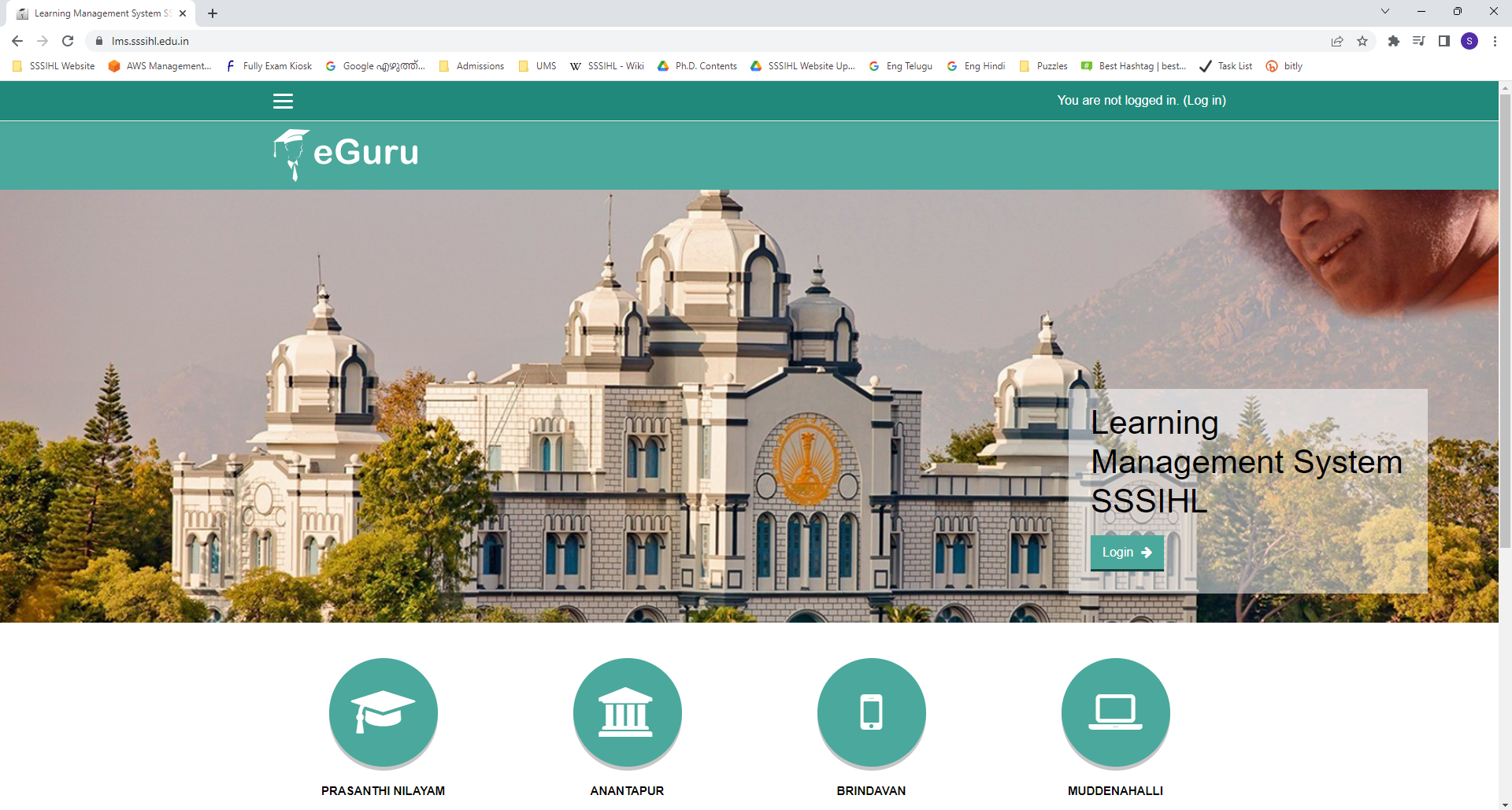This screenshot has height=810, width=1512.
Task: Open the Prasanthi Nilayam graduation cap icon
Action: (x=384, y=712)
